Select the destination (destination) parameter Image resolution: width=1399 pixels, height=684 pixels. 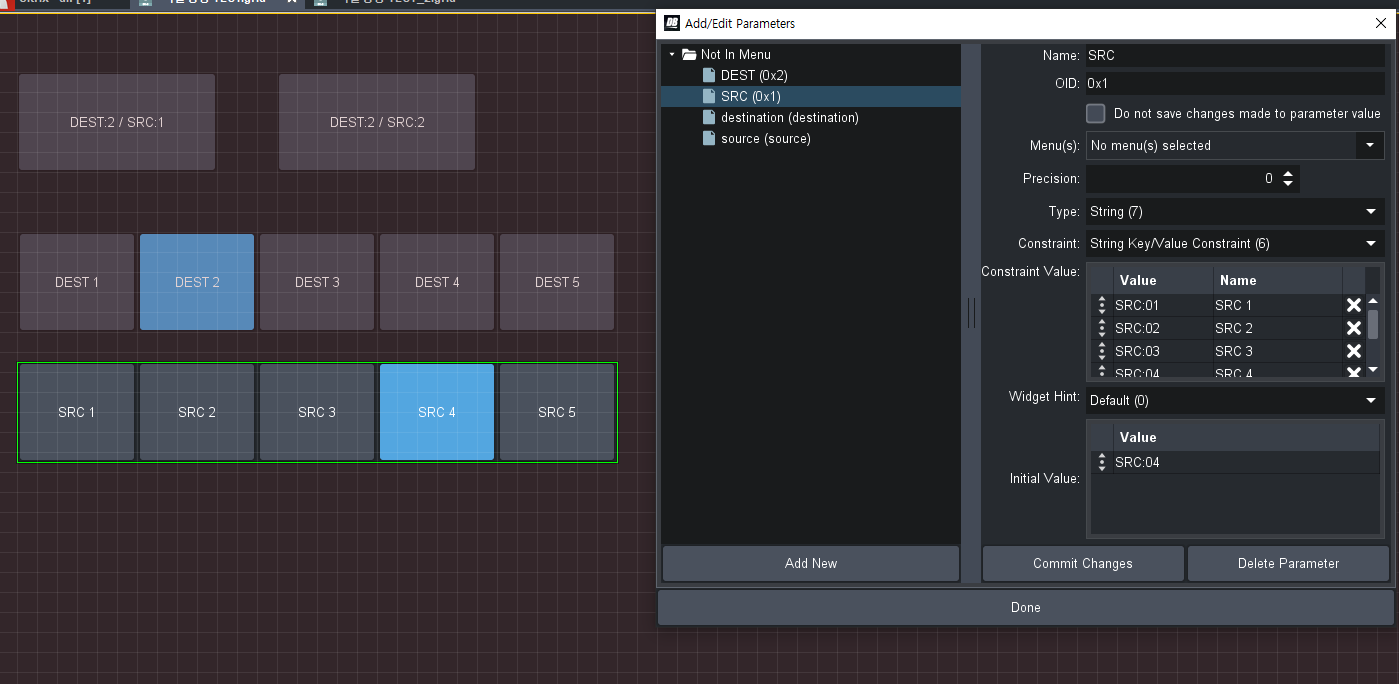[x=789, y=118]
